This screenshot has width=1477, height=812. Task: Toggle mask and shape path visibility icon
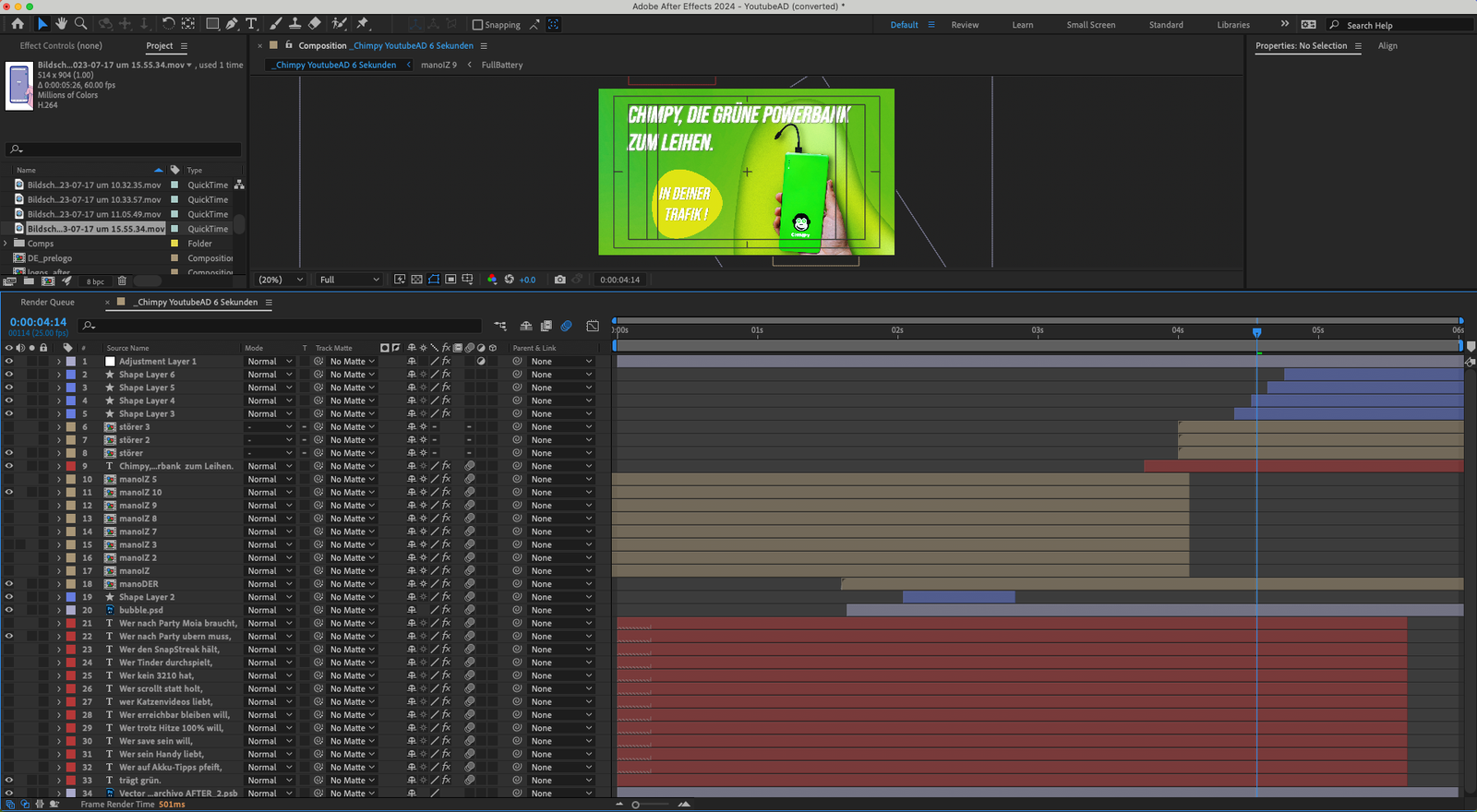(434, 280)
